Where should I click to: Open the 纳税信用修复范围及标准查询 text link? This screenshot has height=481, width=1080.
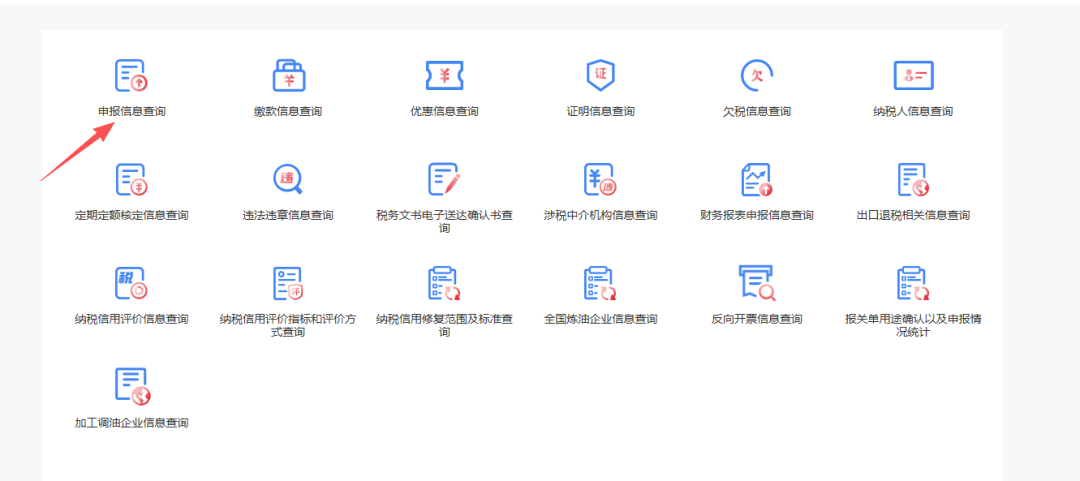click(x=444, y=325)
